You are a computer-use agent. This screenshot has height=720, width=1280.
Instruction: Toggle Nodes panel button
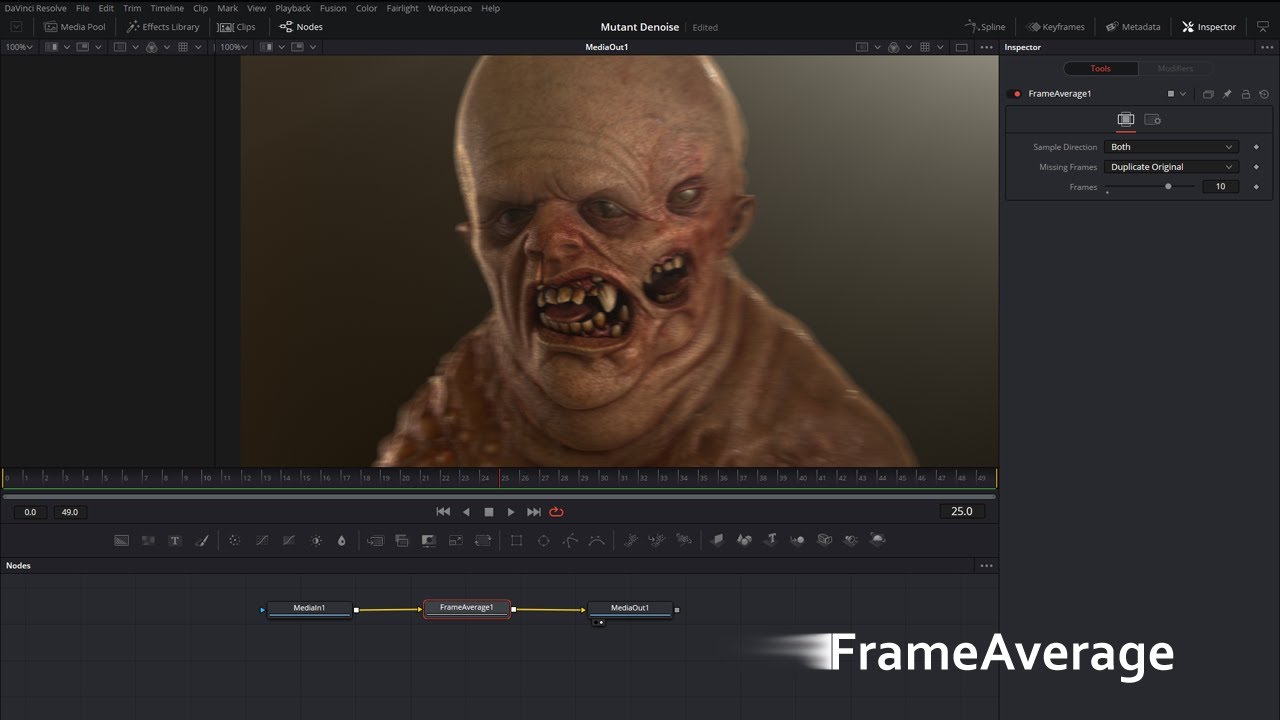(301, 27)
